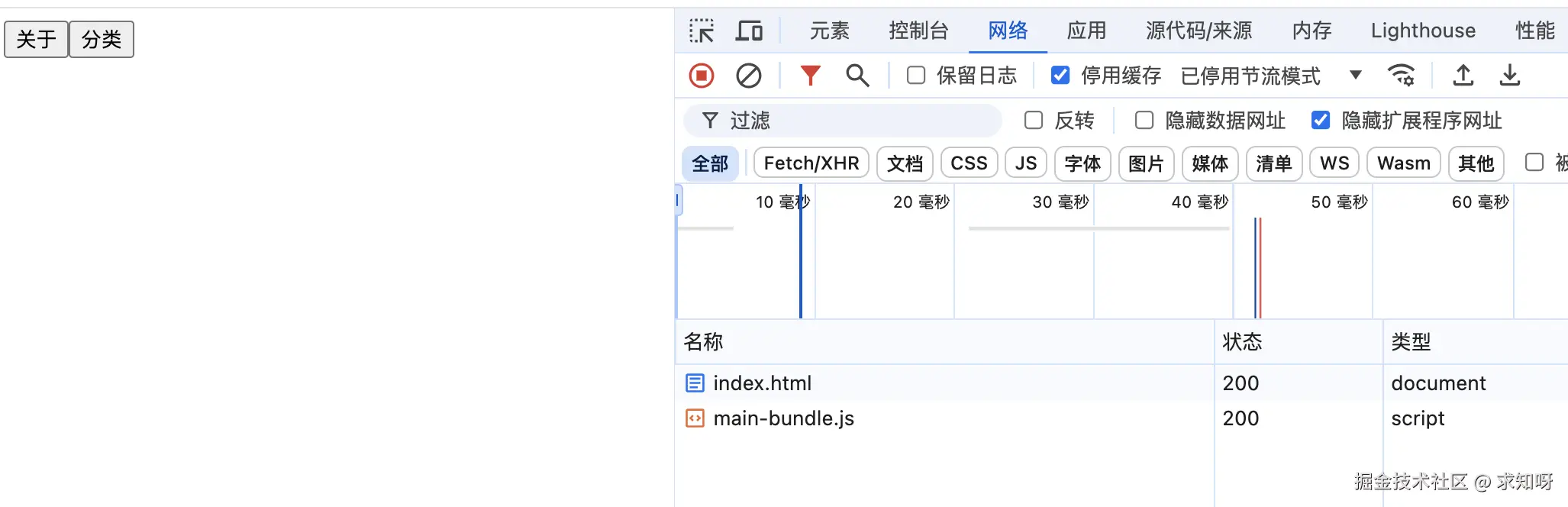Click the red load marker in timeline
Image resolution: width=1568 pixels, height=507 pixels.
pyautogui.click(x=1260, y=267)
